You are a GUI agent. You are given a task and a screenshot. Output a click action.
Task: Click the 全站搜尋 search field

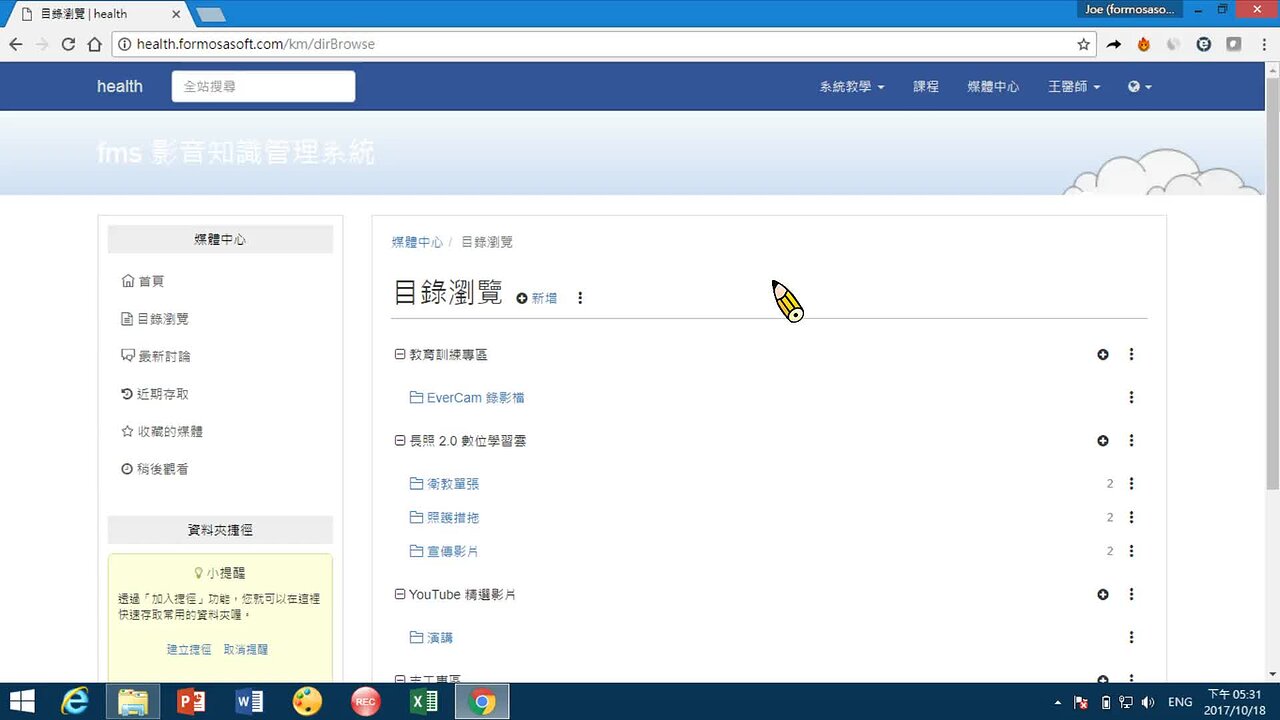pyautogui.click(x=263, y=86)
